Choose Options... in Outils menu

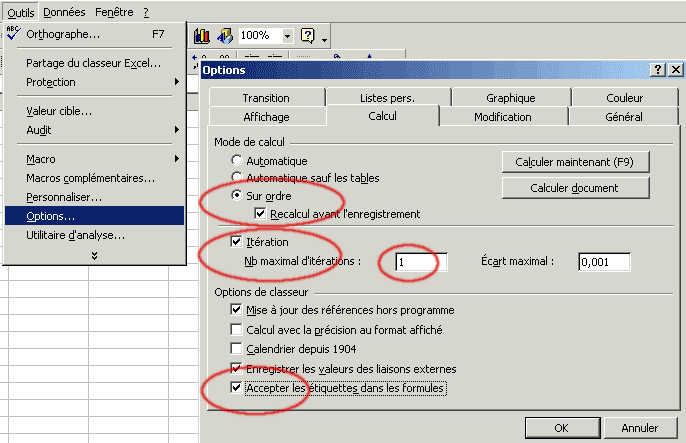[94, 216]
